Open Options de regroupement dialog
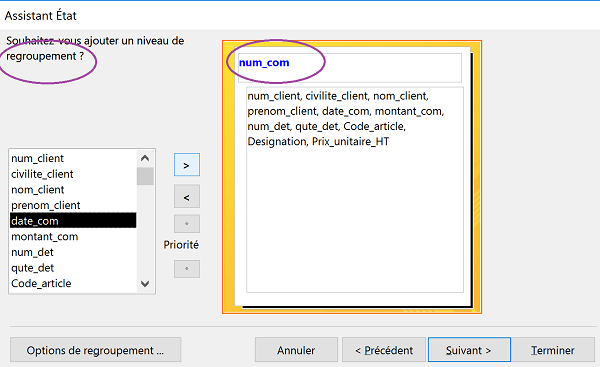 coord(95,350)
